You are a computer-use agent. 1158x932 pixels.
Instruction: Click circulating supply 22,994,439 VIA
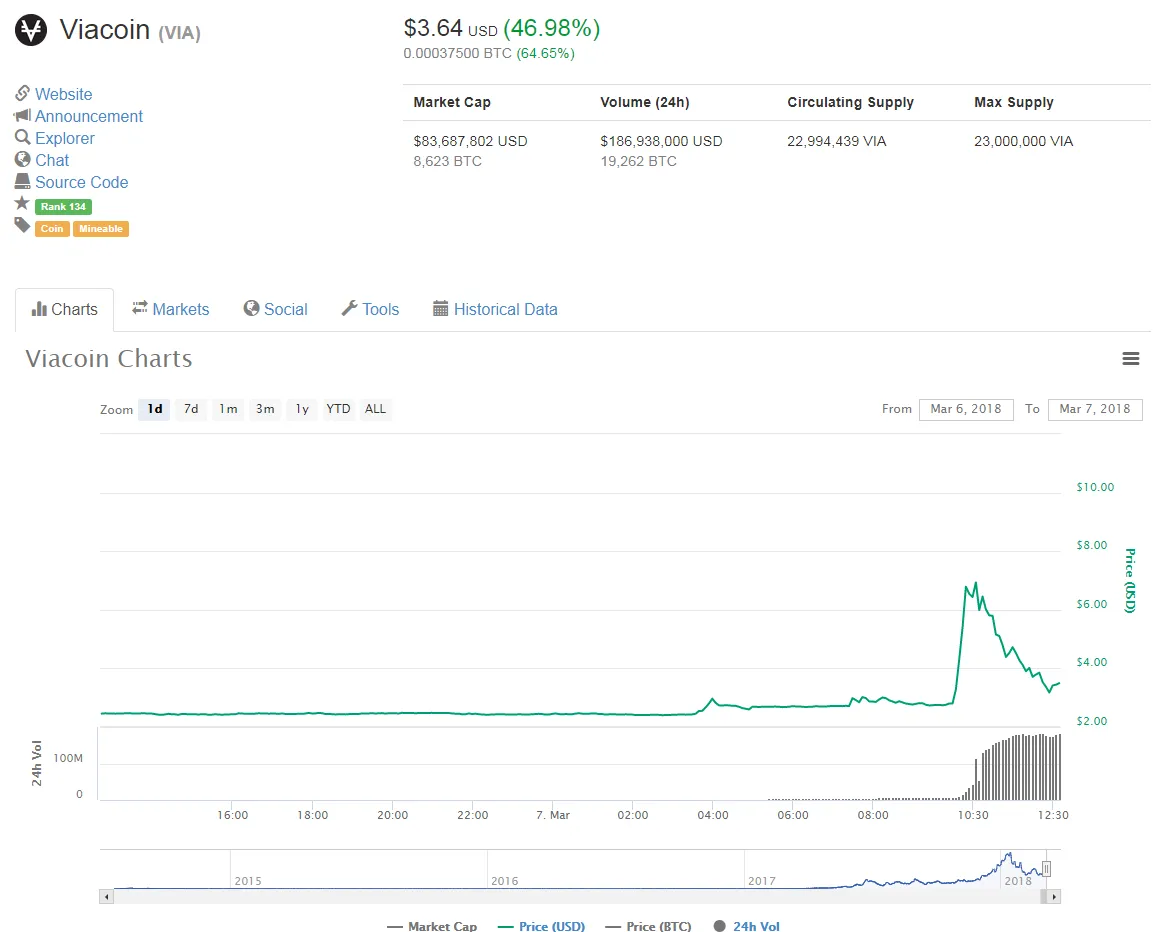pyautogui.click(x=837, y=141)
